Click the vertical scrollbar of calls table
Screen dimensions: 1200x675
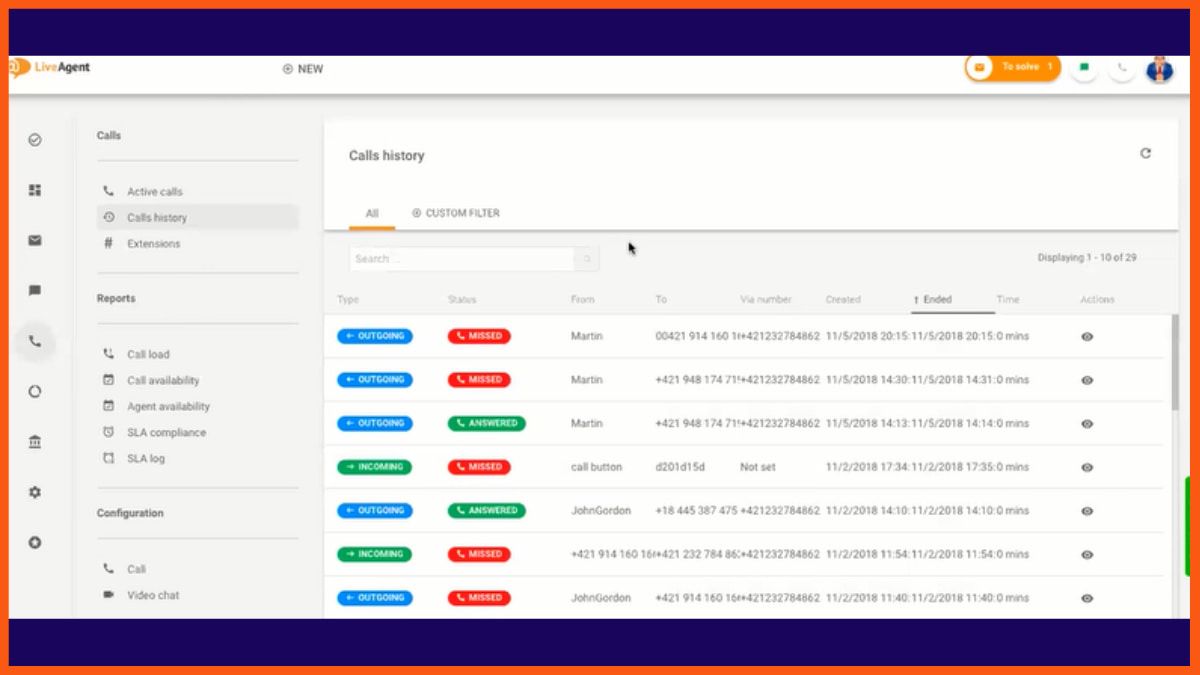pyautogui.click(x=1175, y=362)
